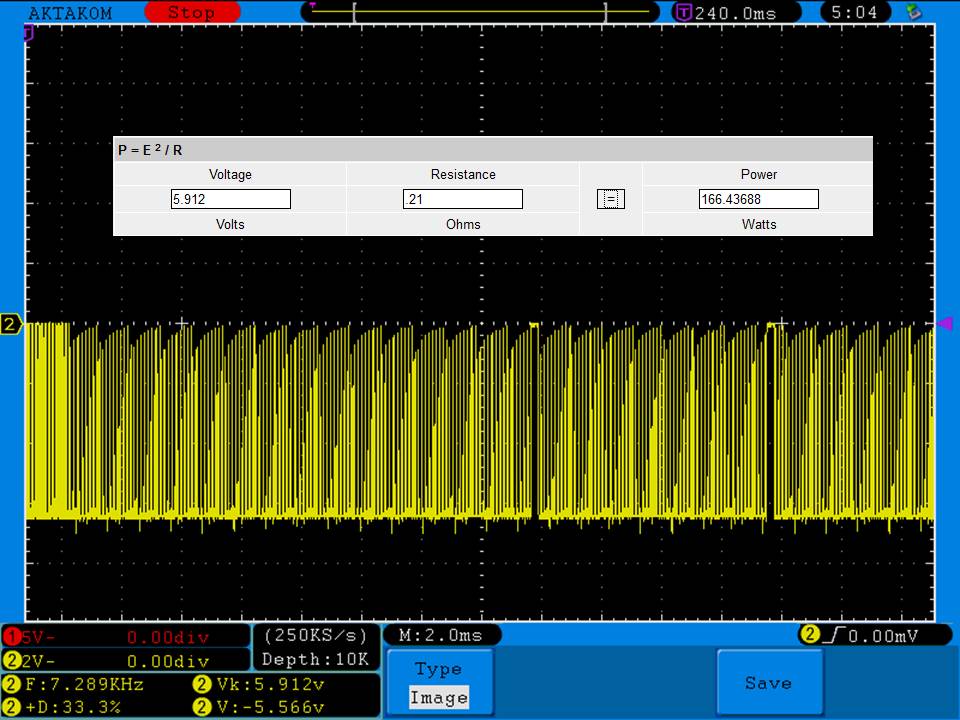Viewport: 960px width, 720px height.
Task: Select the Power result field
Action: click(758, 199)
